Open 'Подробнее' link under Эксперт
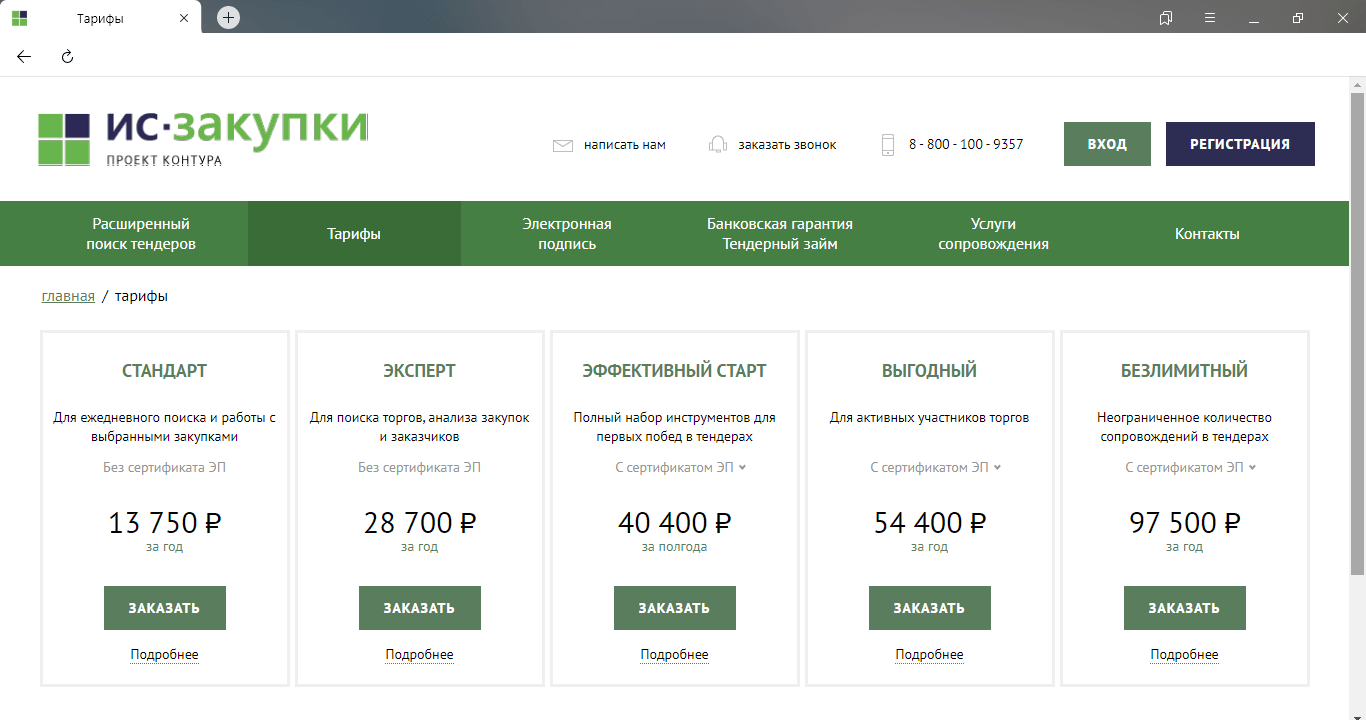 420,655
